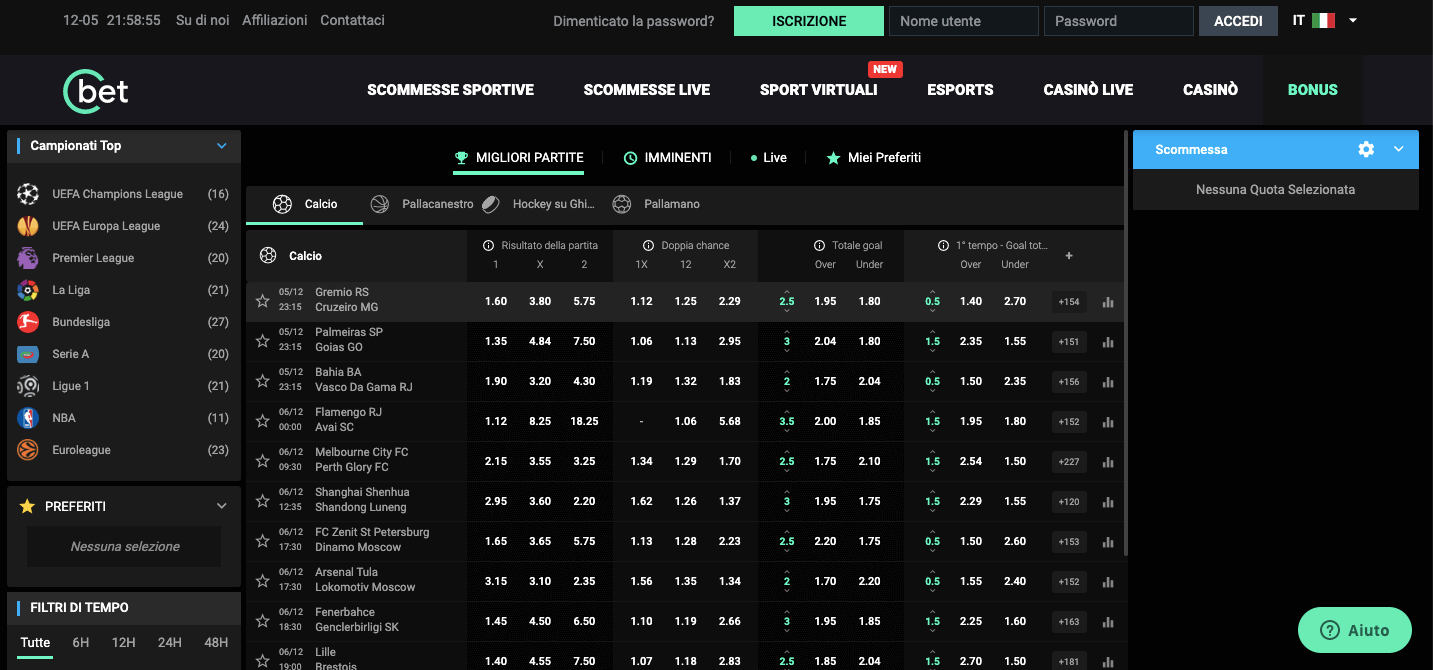The height and width of the screenshot is (670, 1433).
Task: Open SCOMMESSE LIVE from the navigation
Action: [x=646, y=89]
